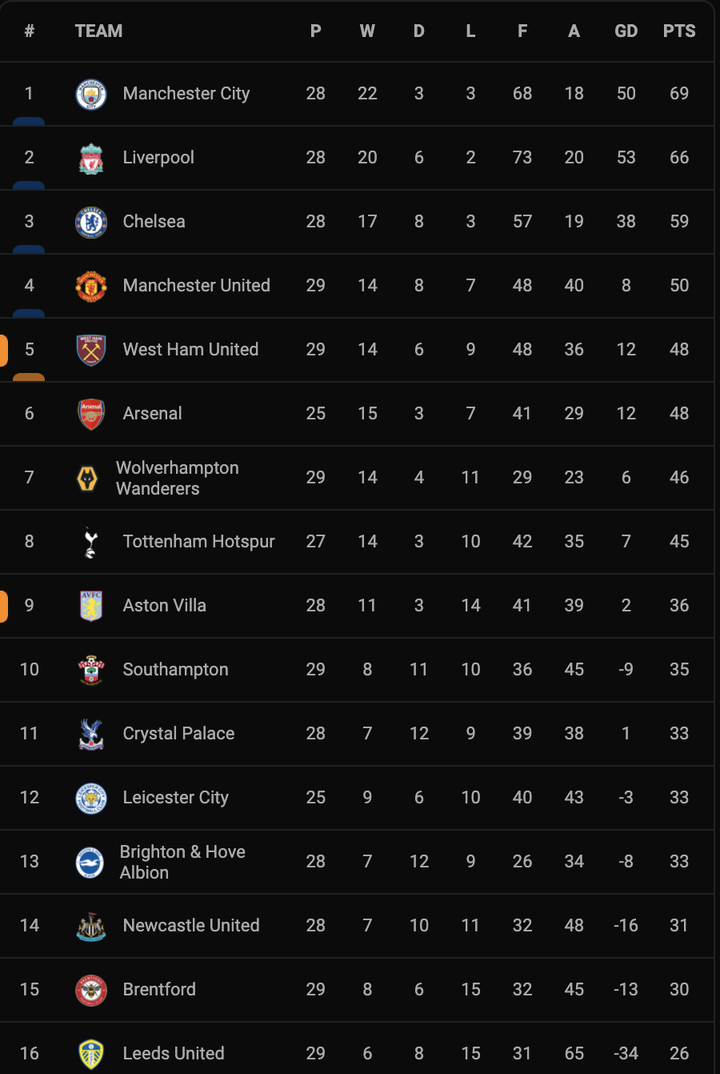Image resolution: width=720 pixels, height=1074 pixels.
Task: Click the Brighton & Hove Albion crest
Action: pos(91,861)
